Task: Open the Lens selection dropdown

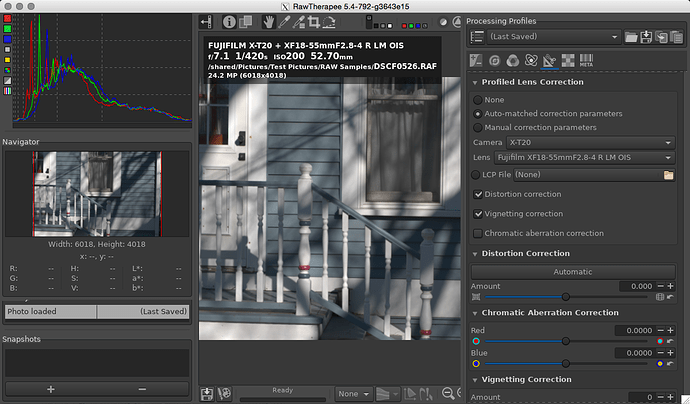Action: tap(584, 158)
